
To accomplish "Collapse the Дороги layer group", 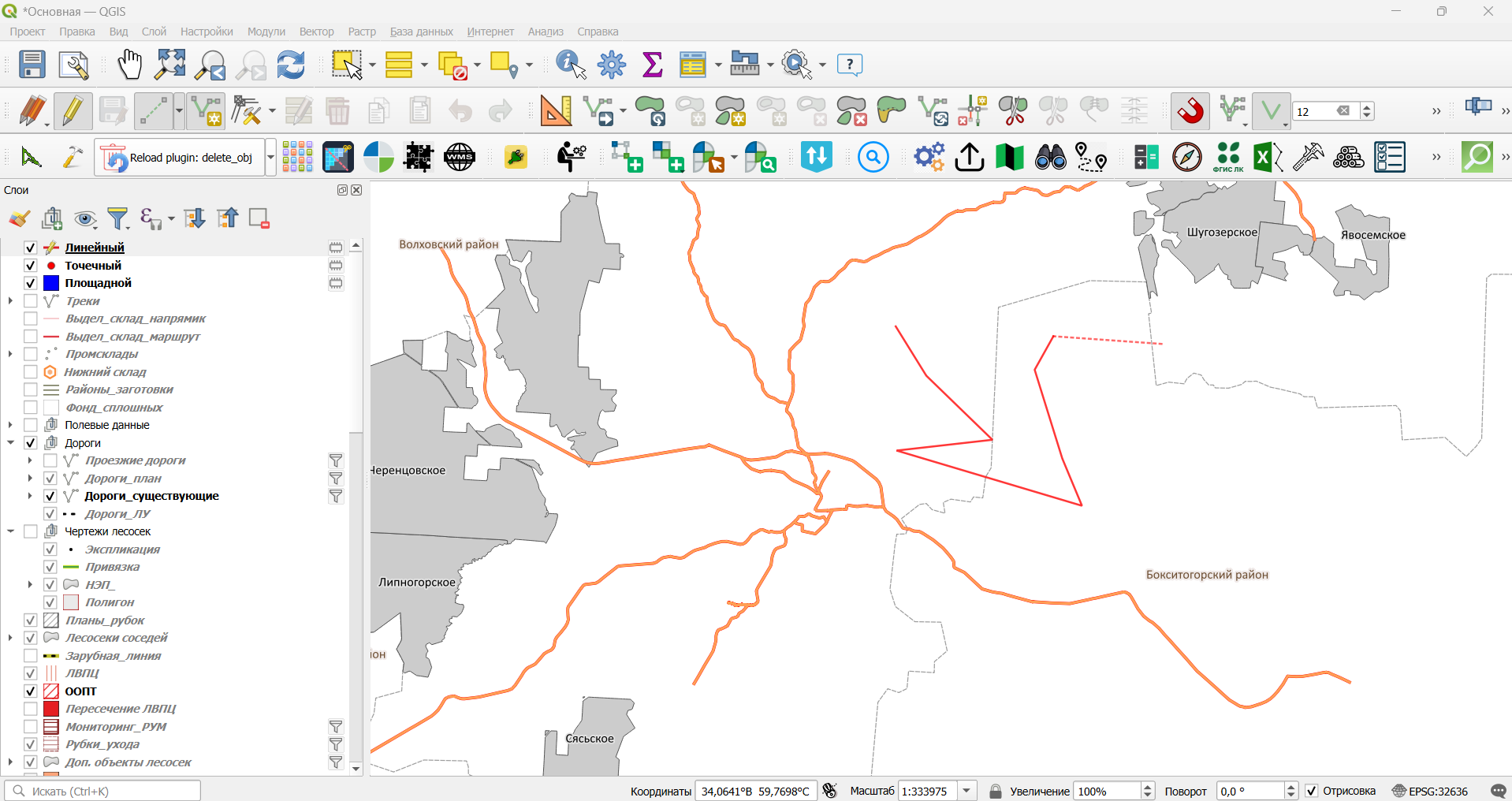I will click(10, 443).
